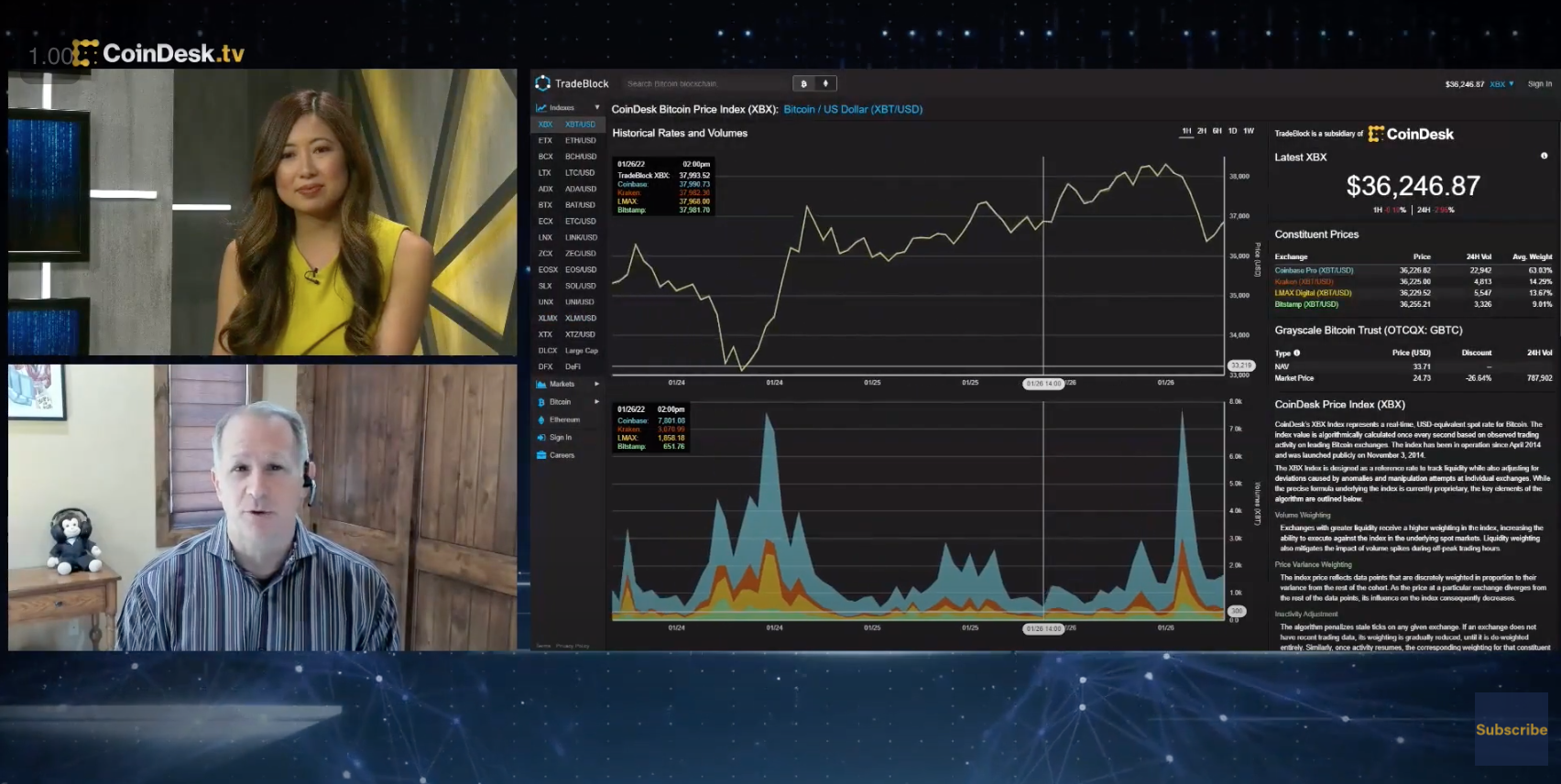Click the Bitcoin sidebar icon
This screenshot has width=1561, height=784.
click(540, 402)
